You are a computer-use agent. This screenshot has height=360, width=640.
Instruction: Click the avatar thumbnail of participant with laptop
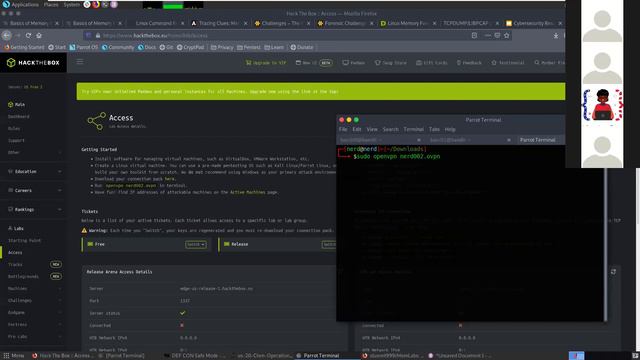[602, 105]
